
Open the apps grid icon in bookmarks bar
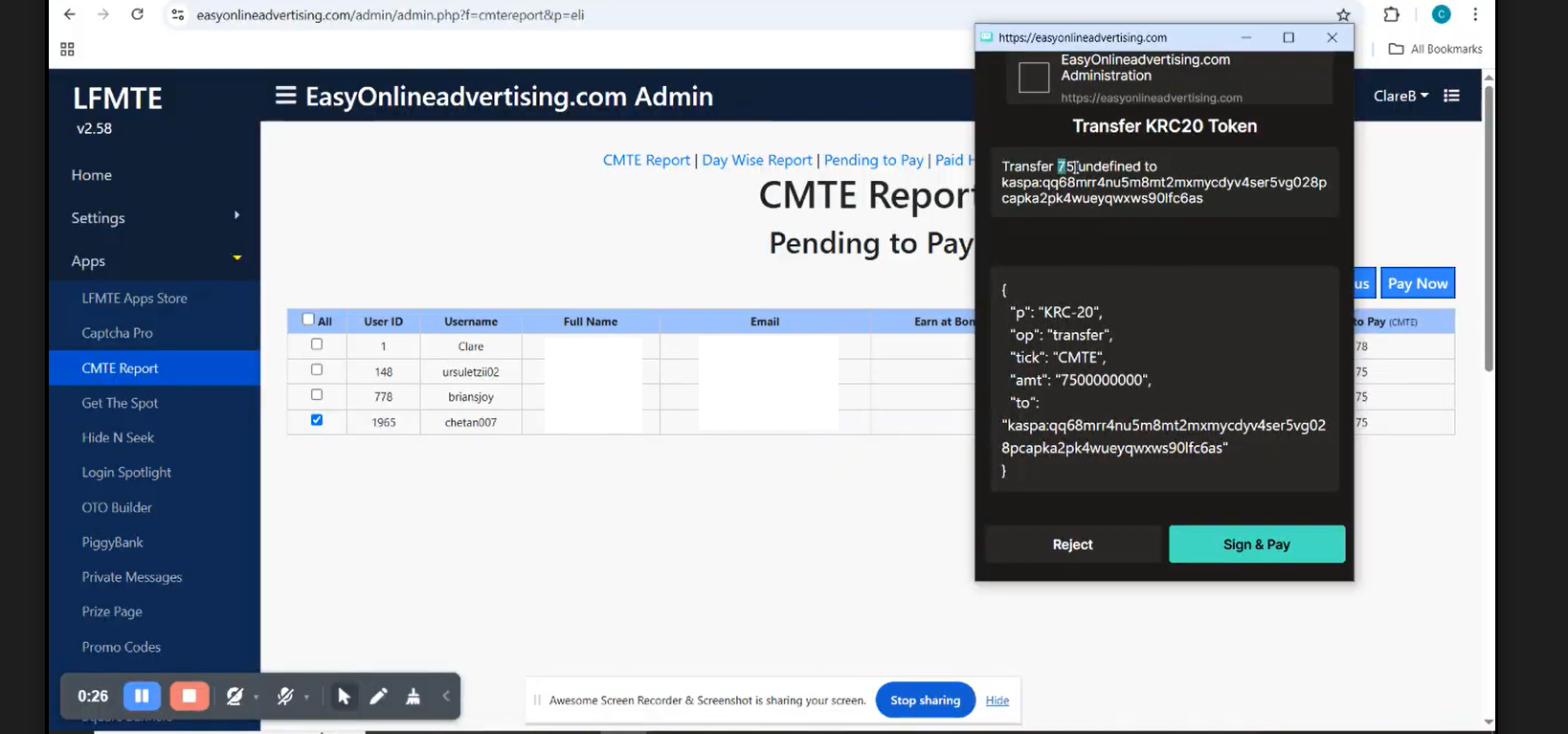click(67, 49)
